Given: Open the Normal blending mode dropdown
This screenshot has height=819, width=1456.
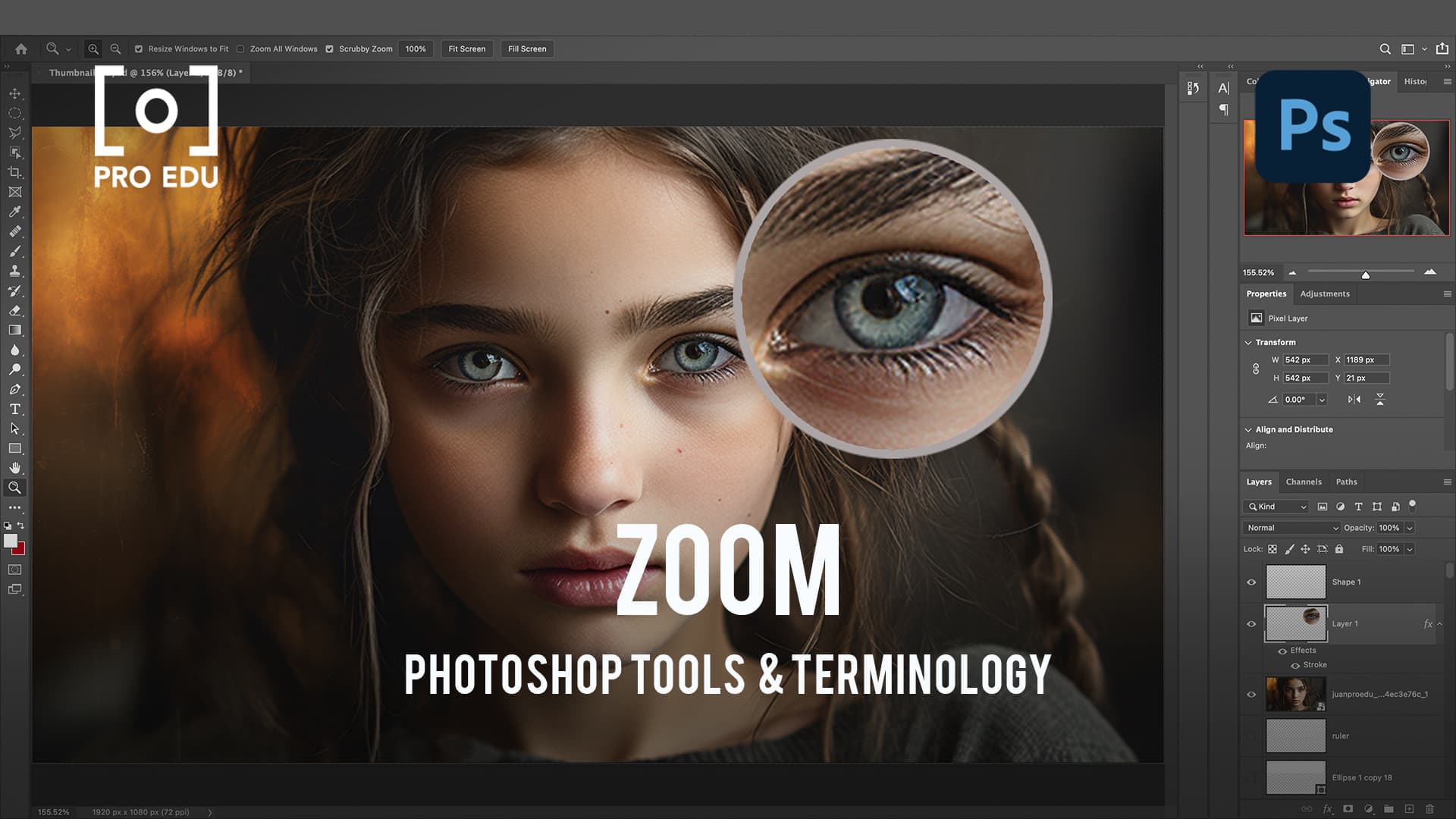Looking at the screenshot, I should point(1289,527).
